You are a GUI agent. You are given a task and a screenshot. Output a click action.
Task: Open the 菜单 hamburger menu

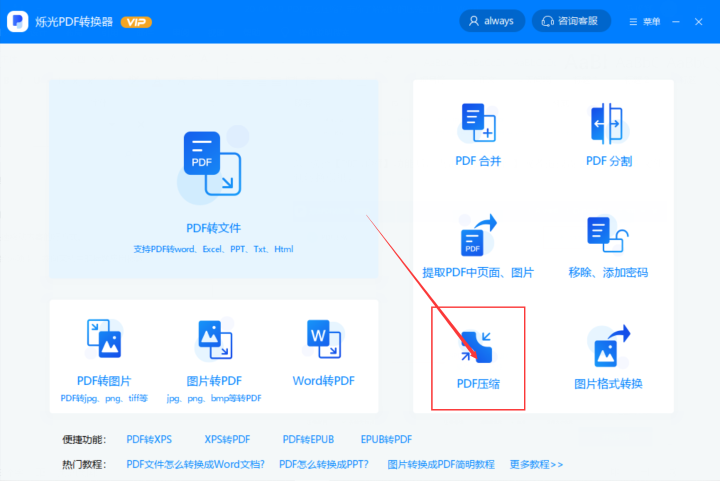coord(645,22)
